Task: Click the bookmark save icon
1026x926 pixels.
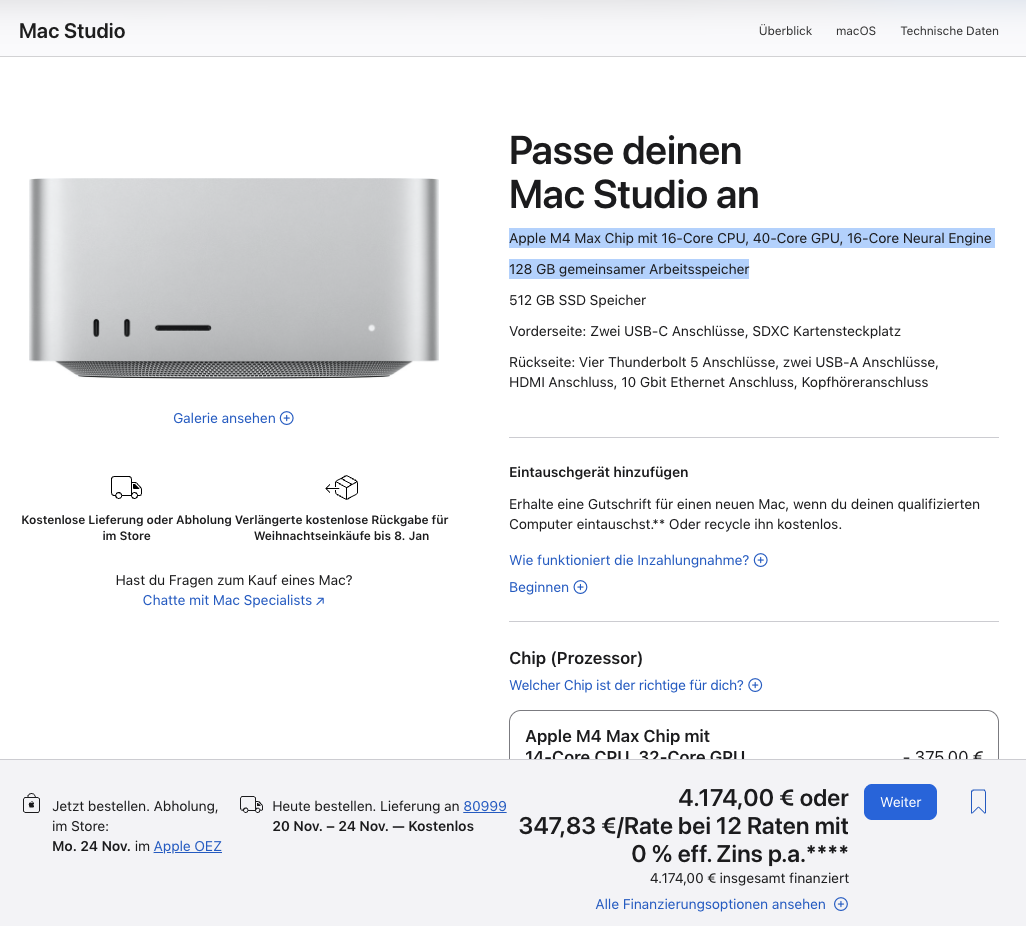Action: tap(978, 802)
